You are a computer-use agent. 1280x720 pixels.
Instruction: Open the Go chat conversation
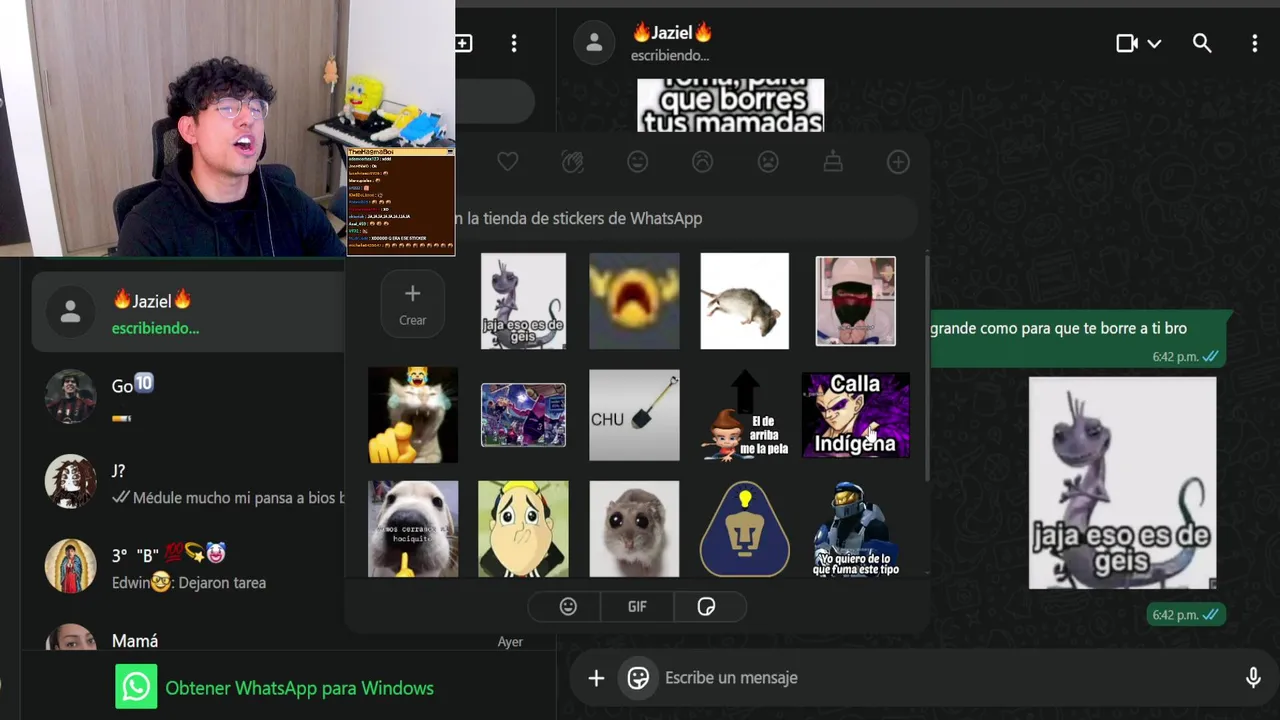pos(188,397)
